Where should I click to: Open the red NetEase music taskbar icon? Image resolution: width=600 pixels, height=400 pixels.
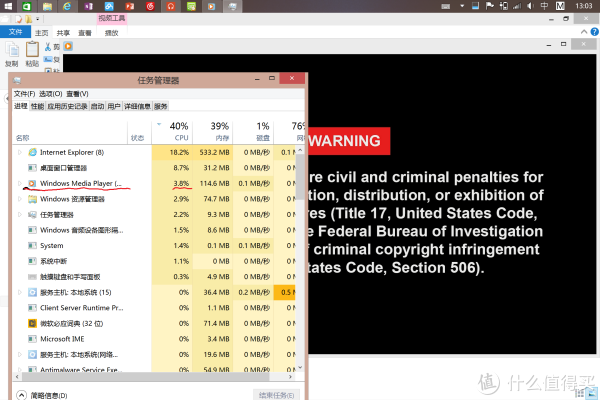pyautogui.click(x=150, y=6)
